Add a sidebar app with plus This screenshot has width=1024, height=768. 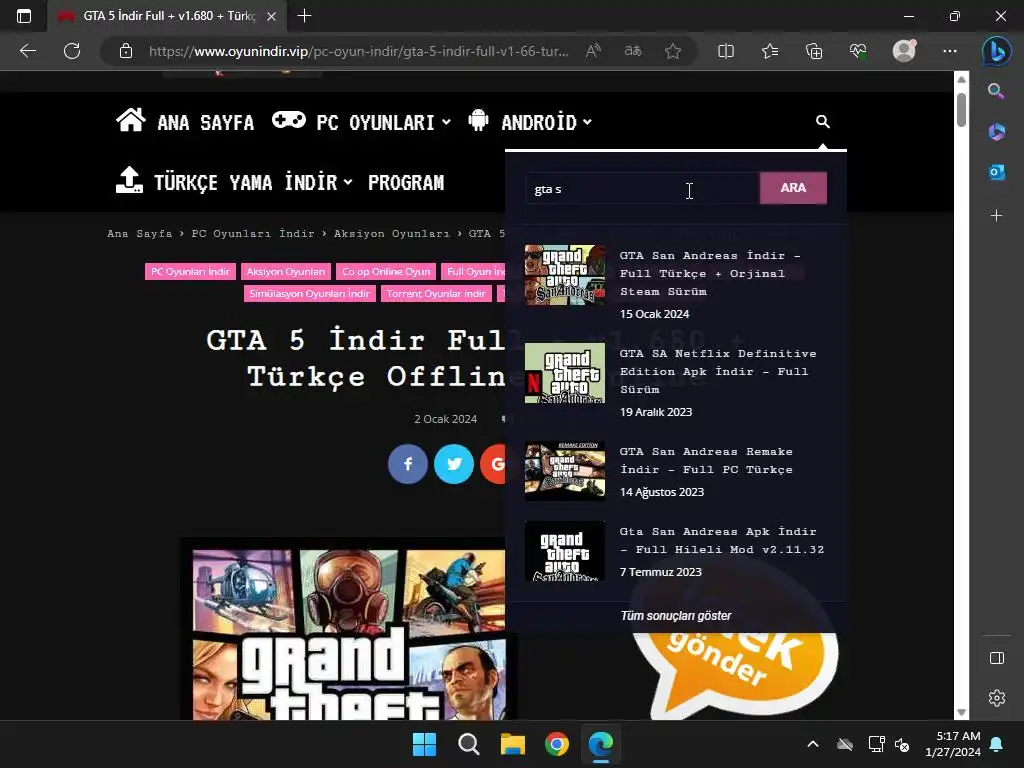click(996, 215)
